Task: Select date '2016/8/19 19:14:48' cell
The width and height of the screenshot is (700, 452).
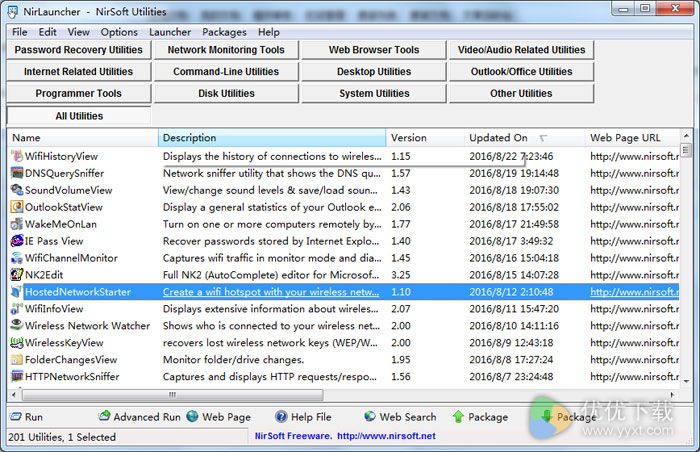Action: pos(514,173)
